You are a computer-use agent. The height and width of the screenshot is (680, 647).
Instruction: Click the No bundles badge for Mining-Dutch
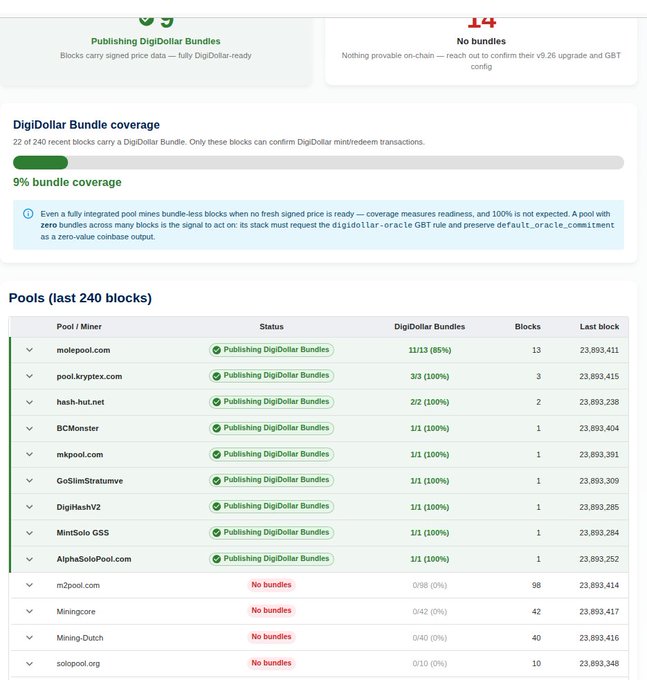pos(271,637)
